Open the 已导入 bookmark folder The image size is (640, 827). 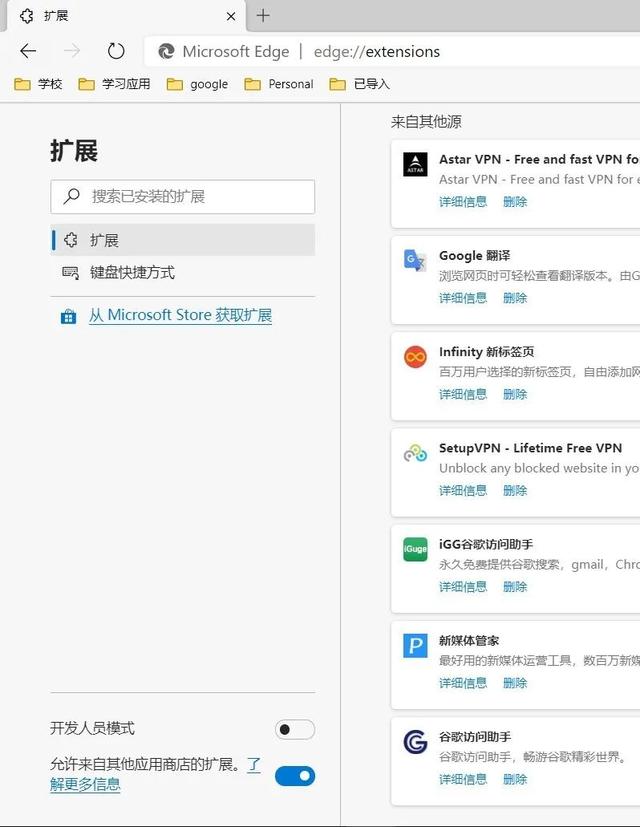[x=359, y=84]
